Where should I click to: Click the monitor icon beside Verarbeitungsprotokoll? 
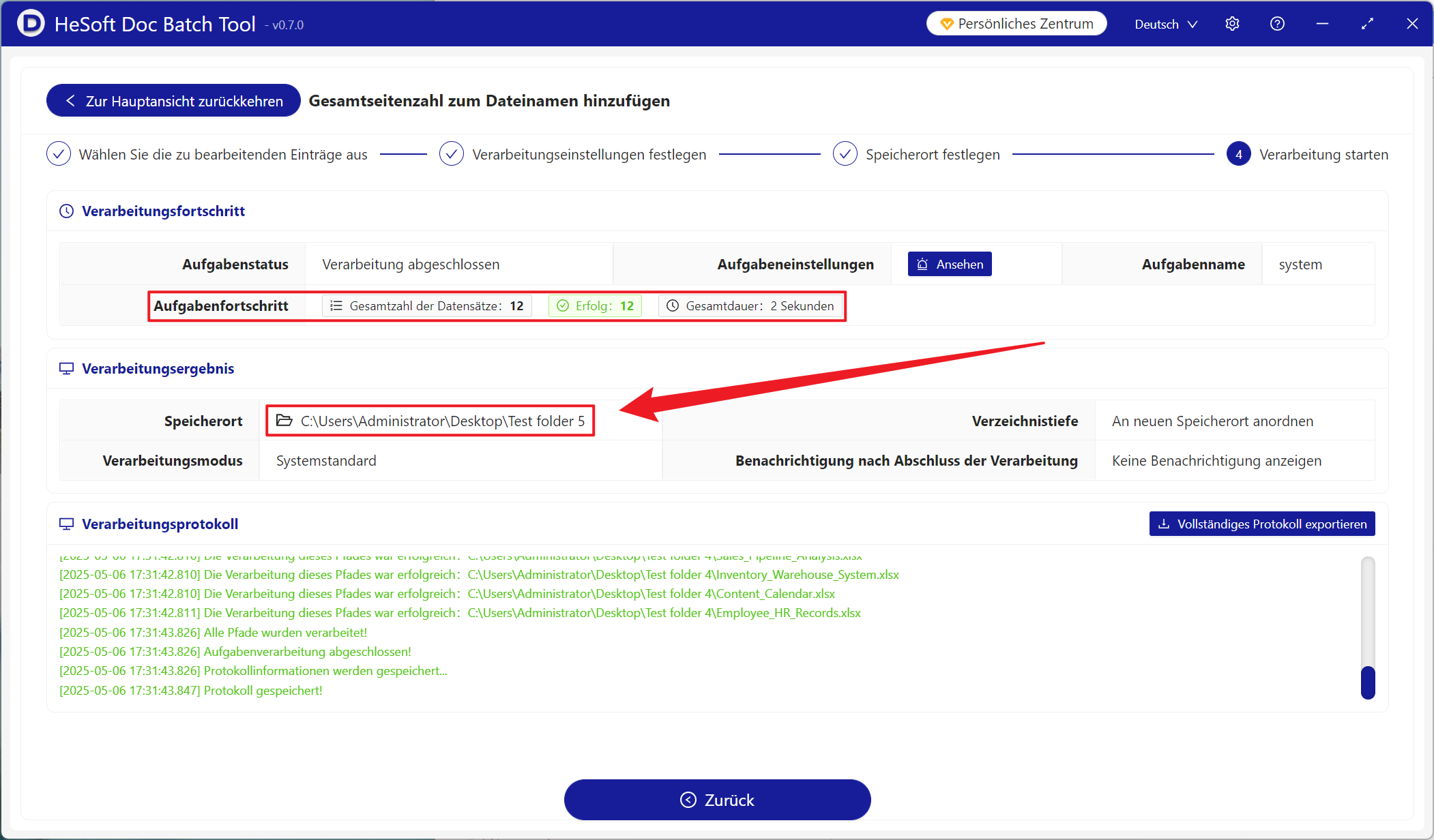66,524
